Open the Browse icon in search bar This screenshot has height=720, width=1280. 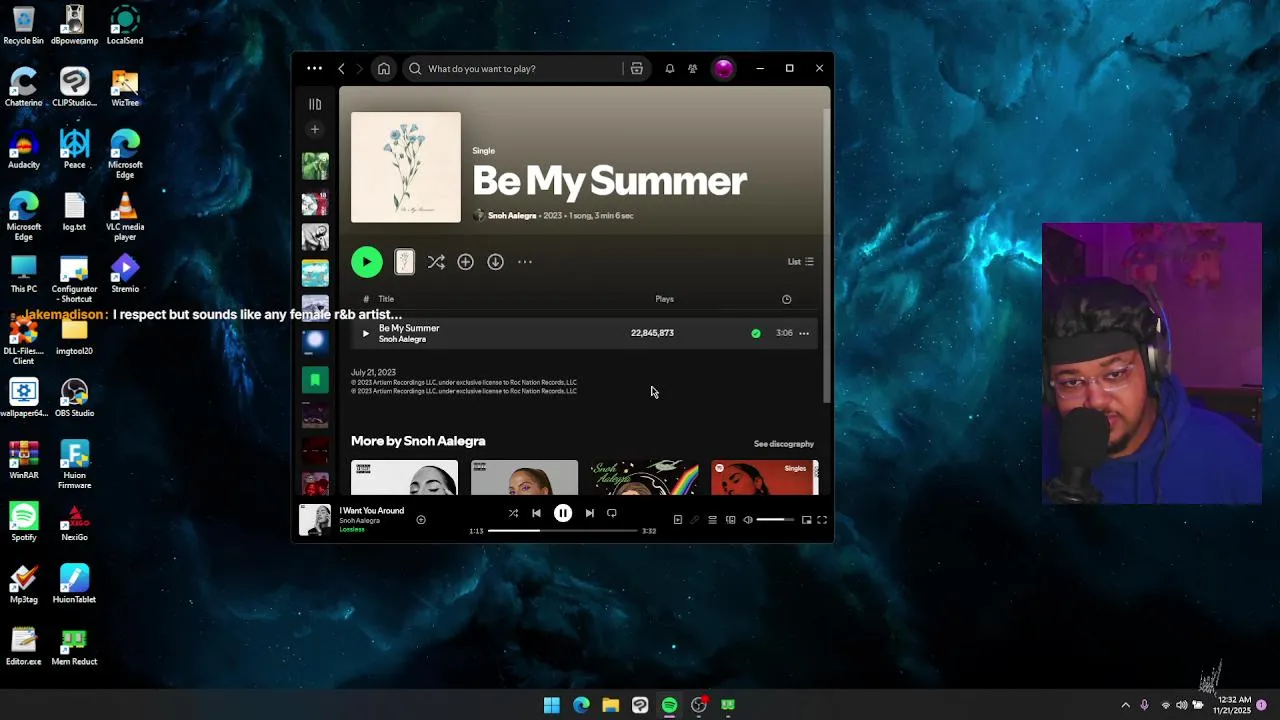[x=636, y=69]
